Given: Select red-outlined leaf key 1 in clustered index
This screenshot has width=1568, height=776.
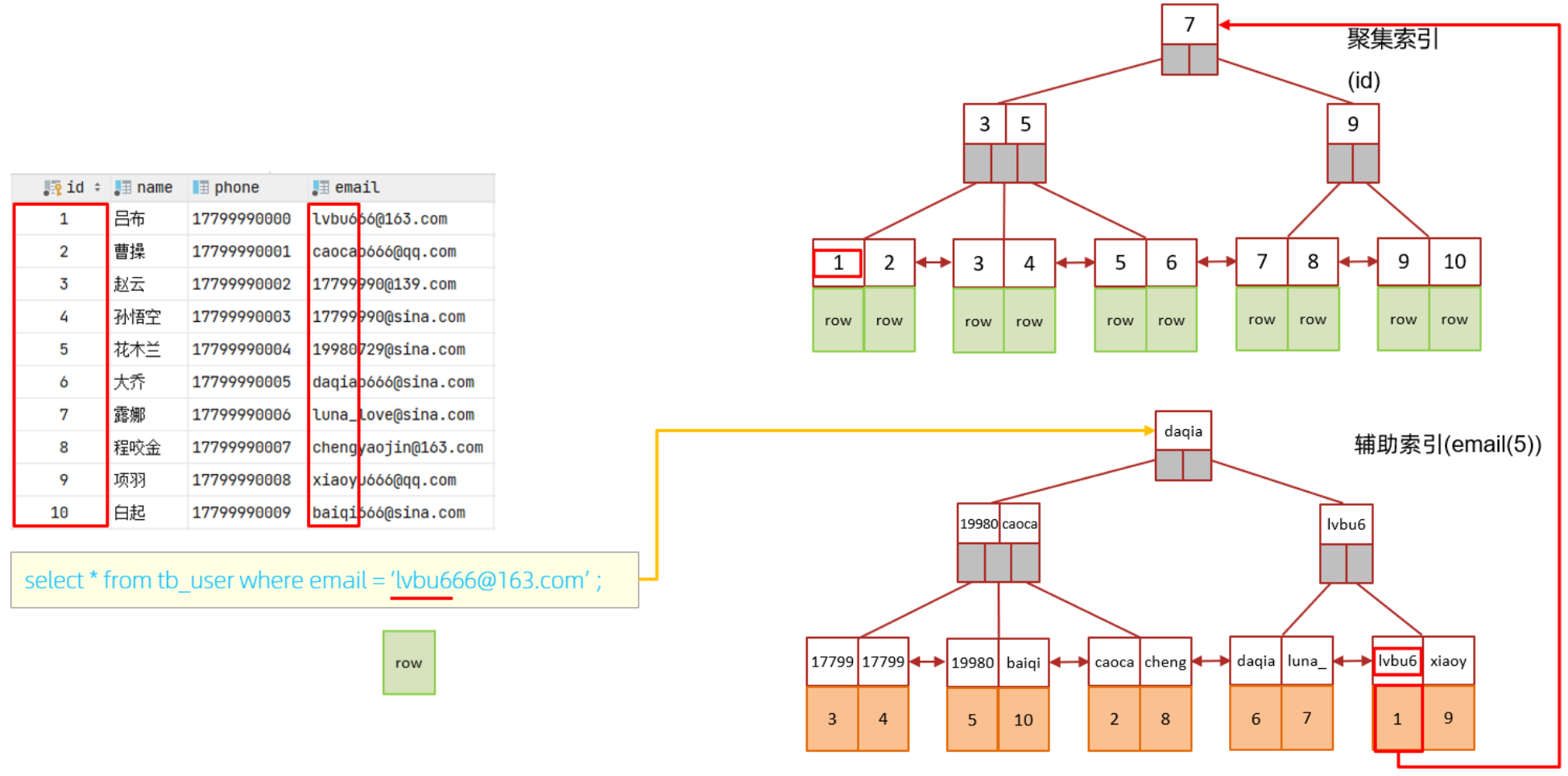Looking at the screenshot, I should point(838,263).
